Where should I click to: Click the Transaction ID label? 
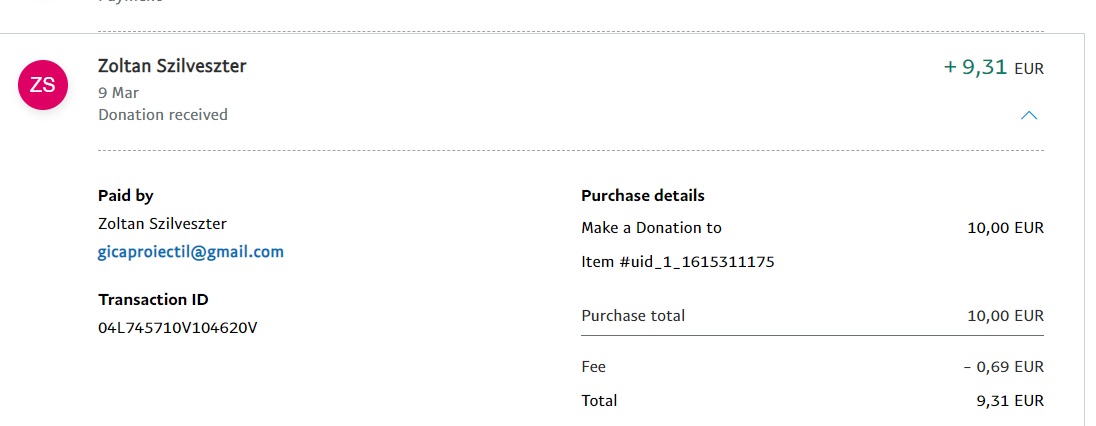click(x=153, y=299)
